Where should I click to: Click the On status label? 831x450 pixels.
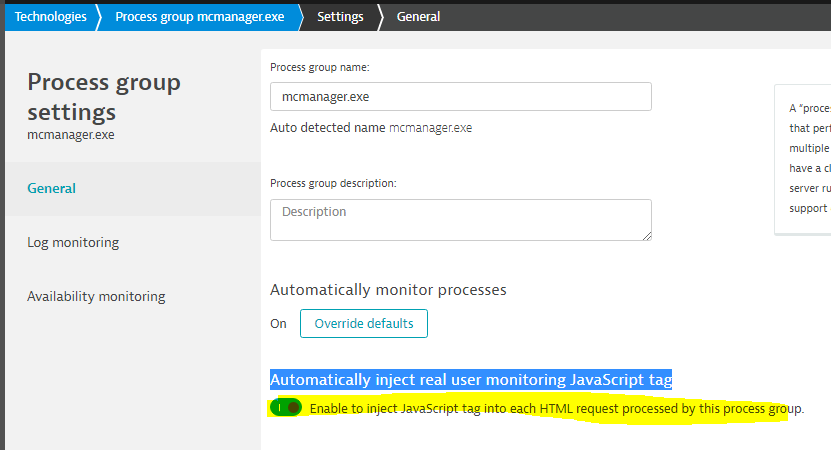(278, 324)
